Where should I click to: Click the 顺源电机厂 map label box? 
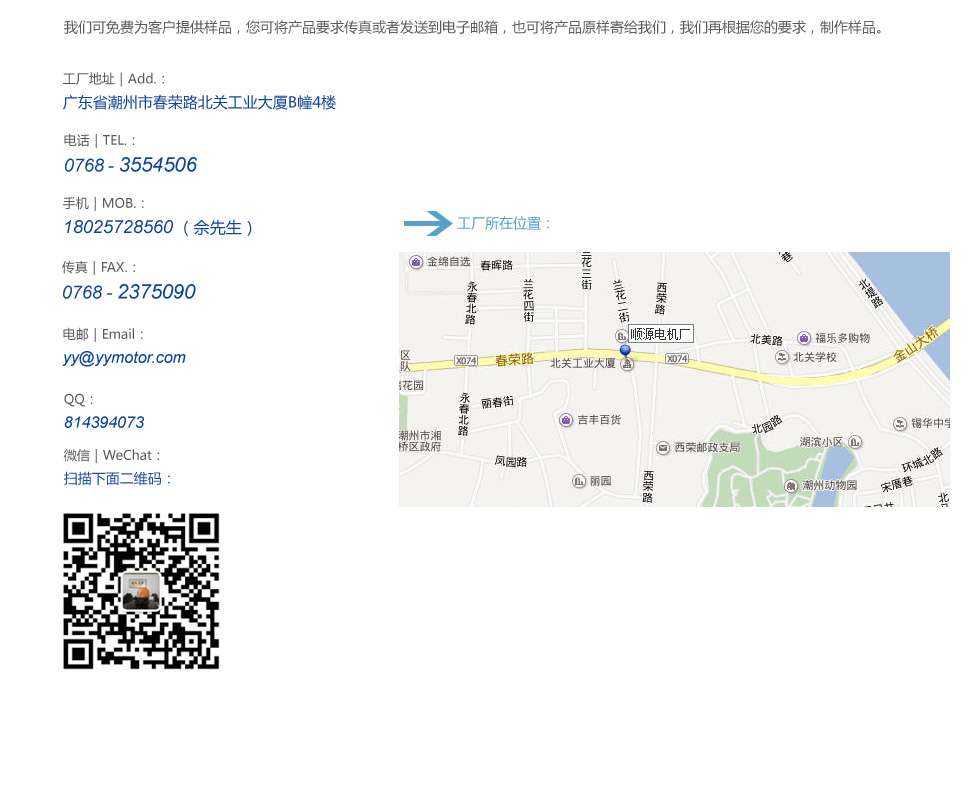pos(661,334)
